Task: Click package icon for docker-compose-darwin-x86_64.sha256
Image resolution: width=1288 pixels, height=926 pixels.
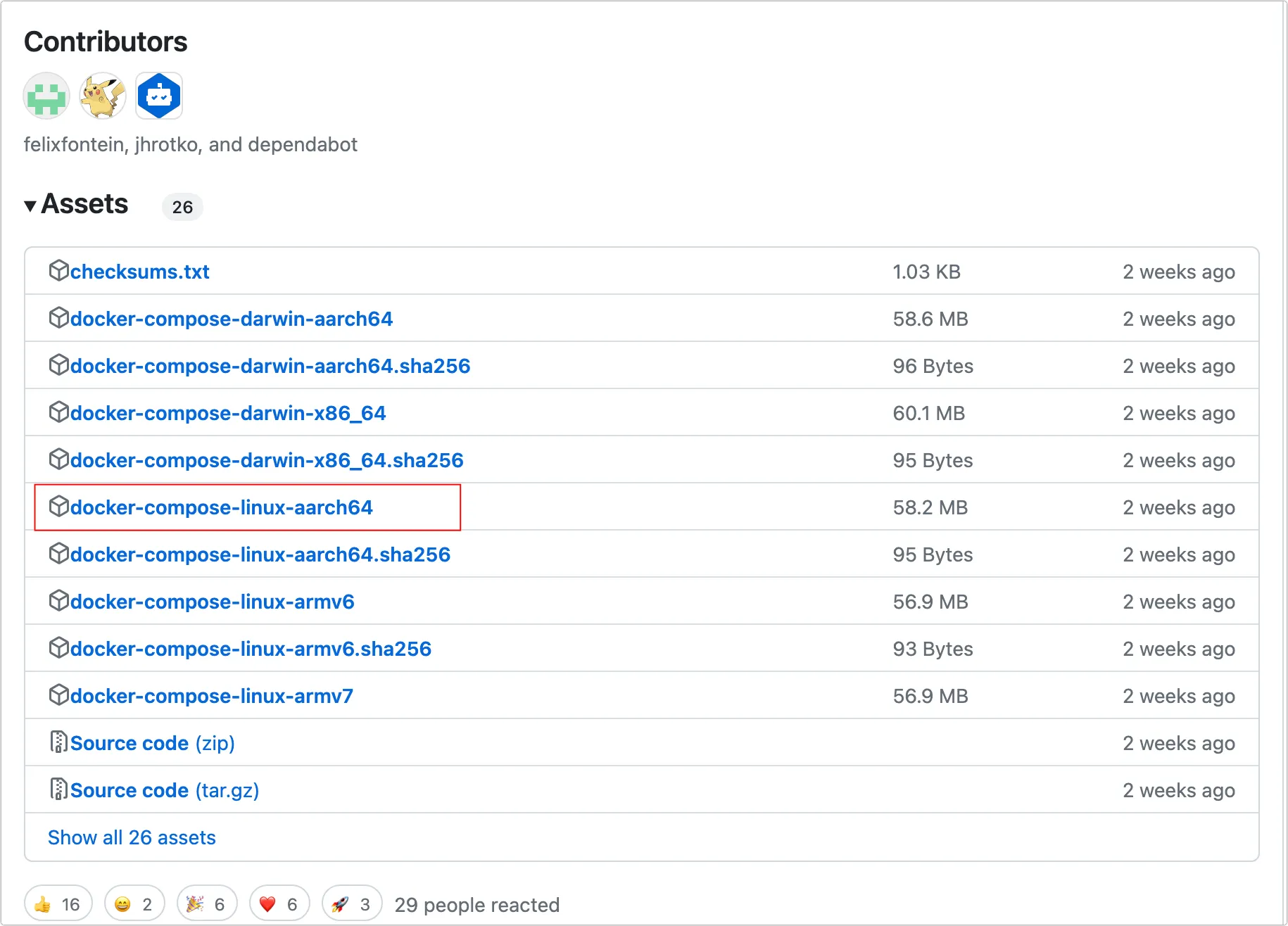Action: (58, 459)
